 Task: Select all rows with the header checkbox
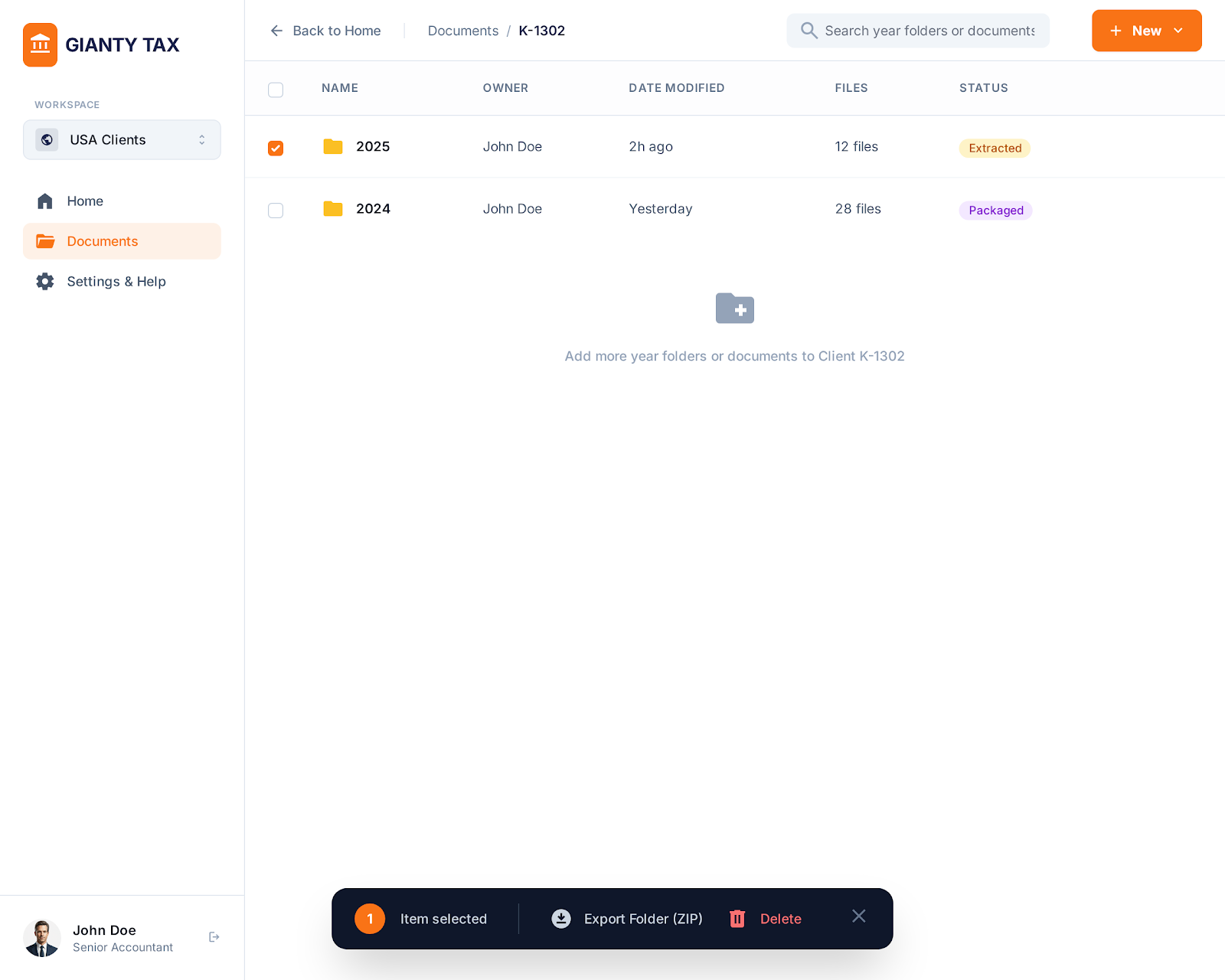click(x=276, y=90)
